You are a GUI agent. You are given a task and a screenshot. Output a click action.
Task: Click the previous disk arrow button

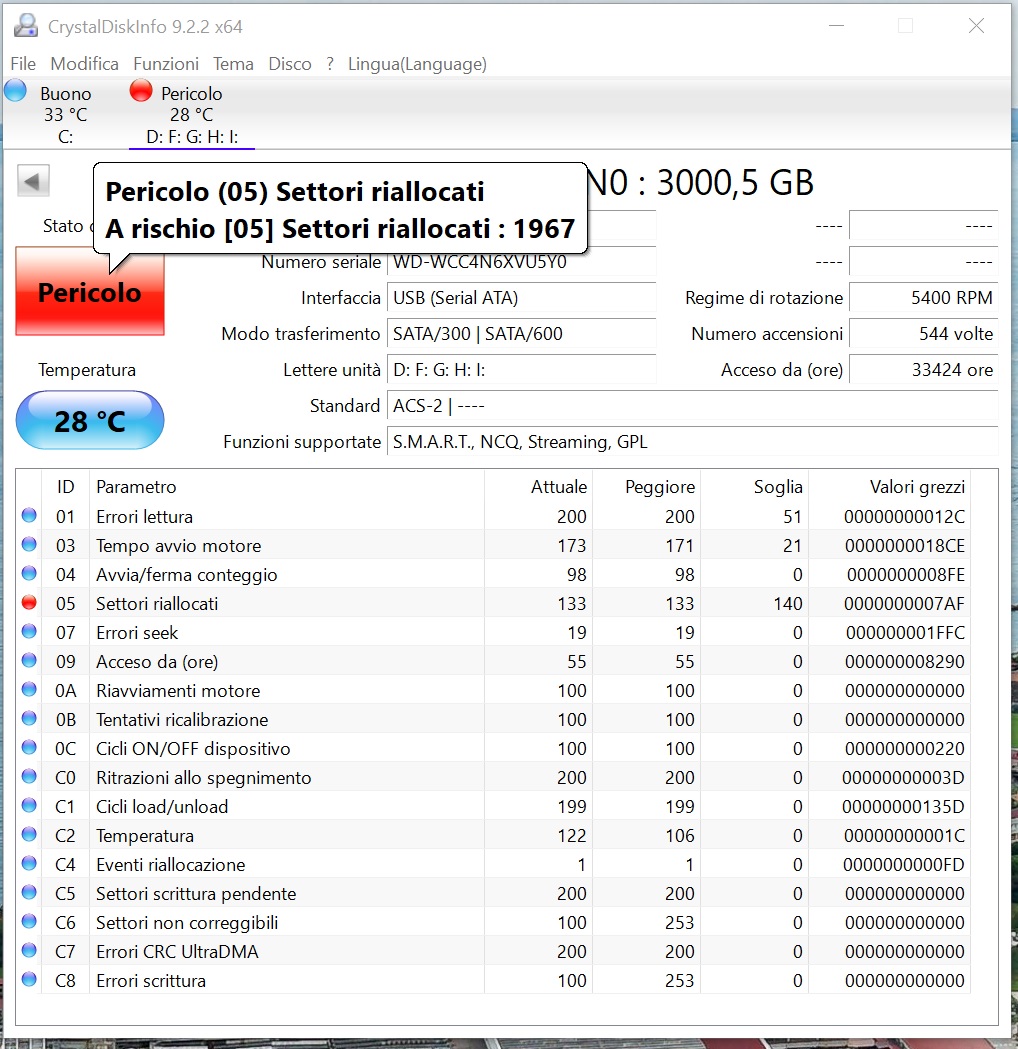point(34,182)
